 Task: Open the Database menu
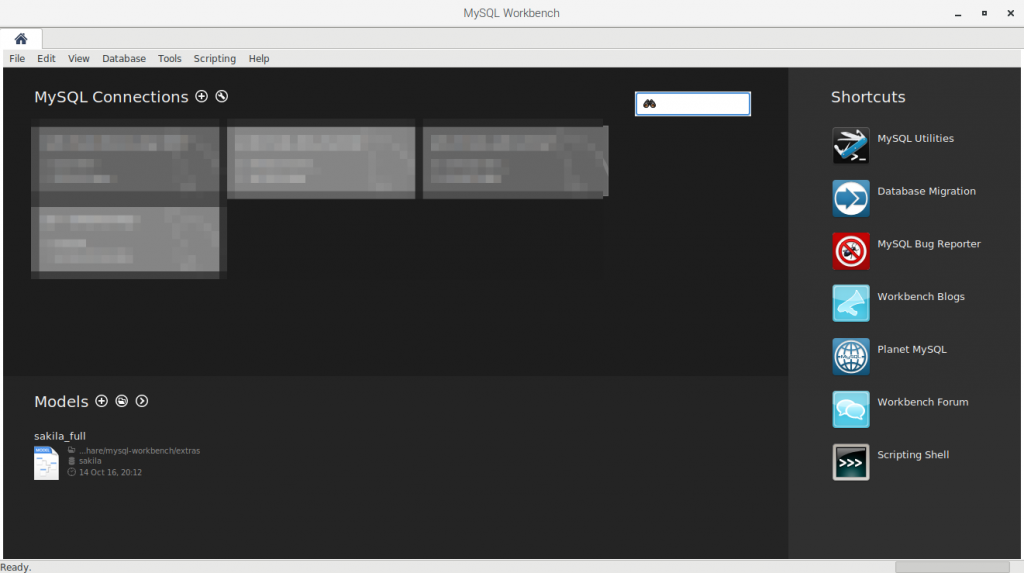click(123, 58)
